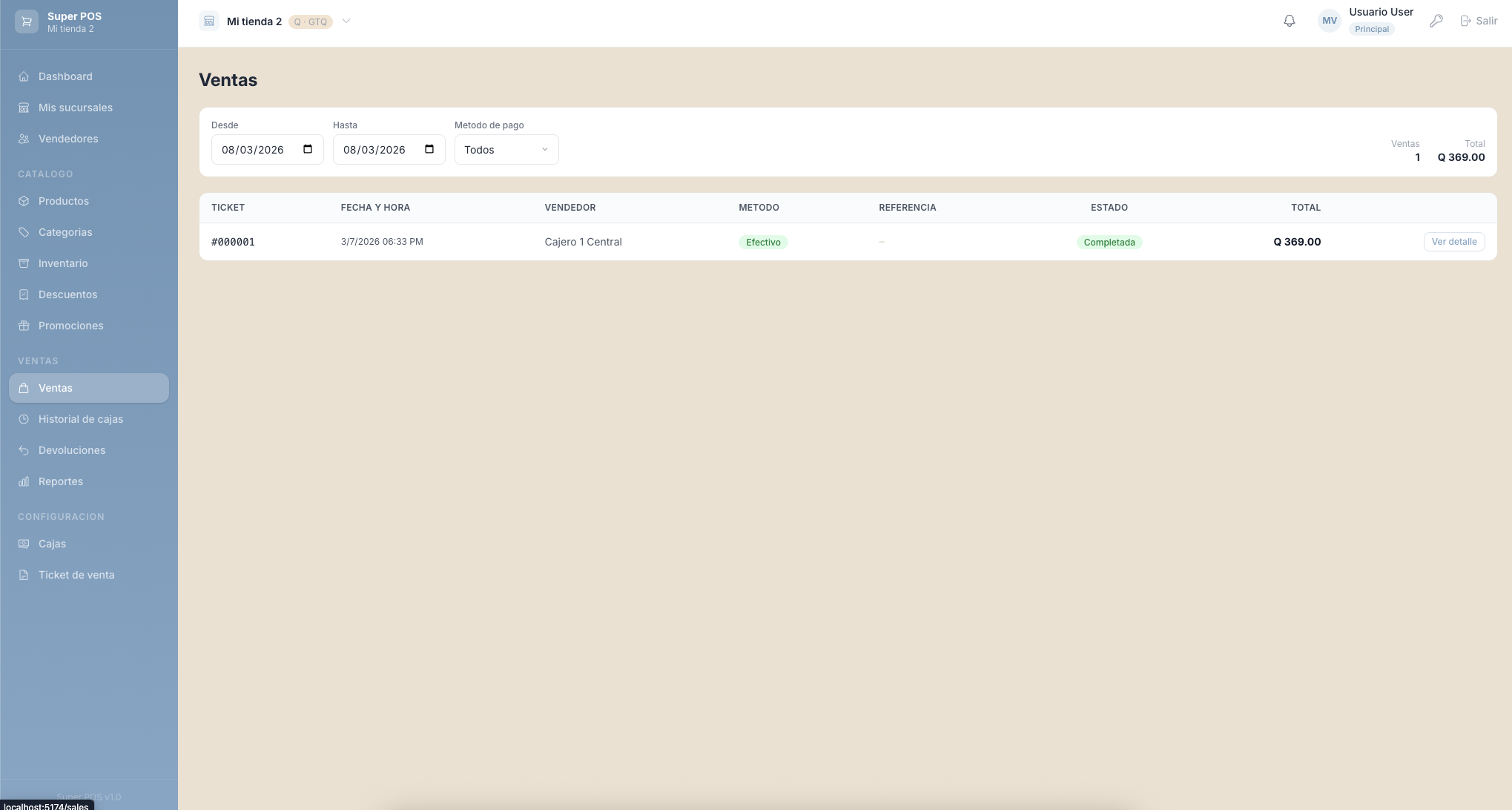
Task: Open the Metodo de pago dropdown
Action: pyautogui.click(x=506, y=150)
